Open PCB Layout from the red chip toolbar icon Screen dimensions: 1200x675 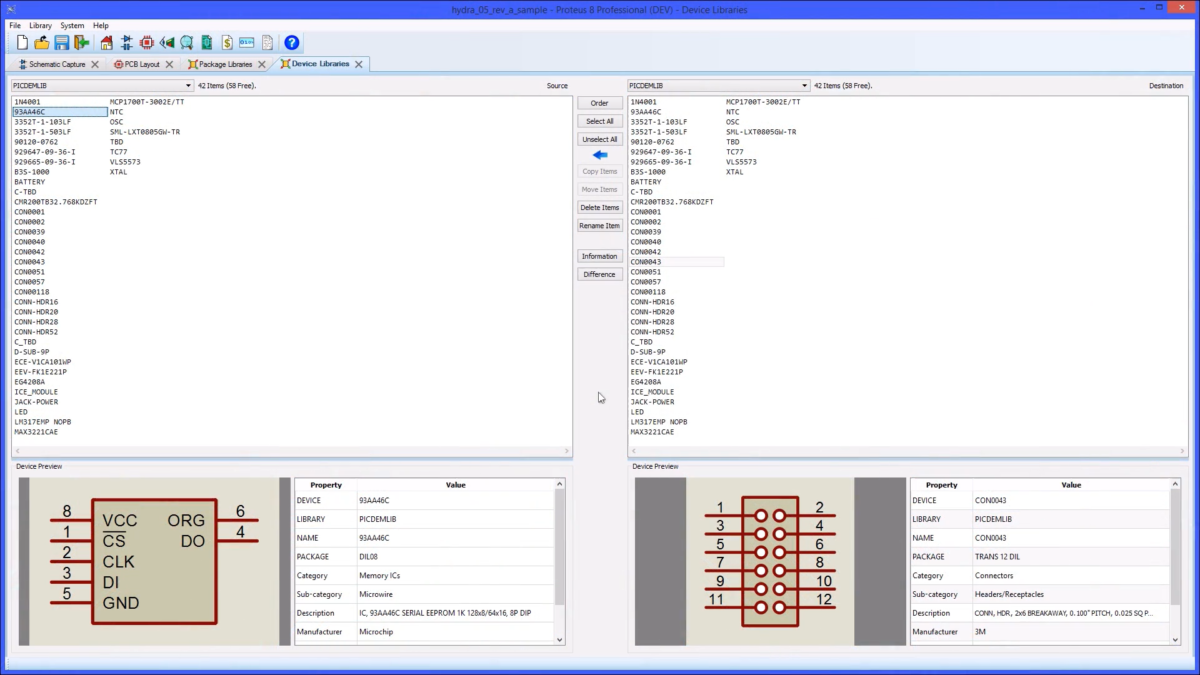(x=147, y=43)
